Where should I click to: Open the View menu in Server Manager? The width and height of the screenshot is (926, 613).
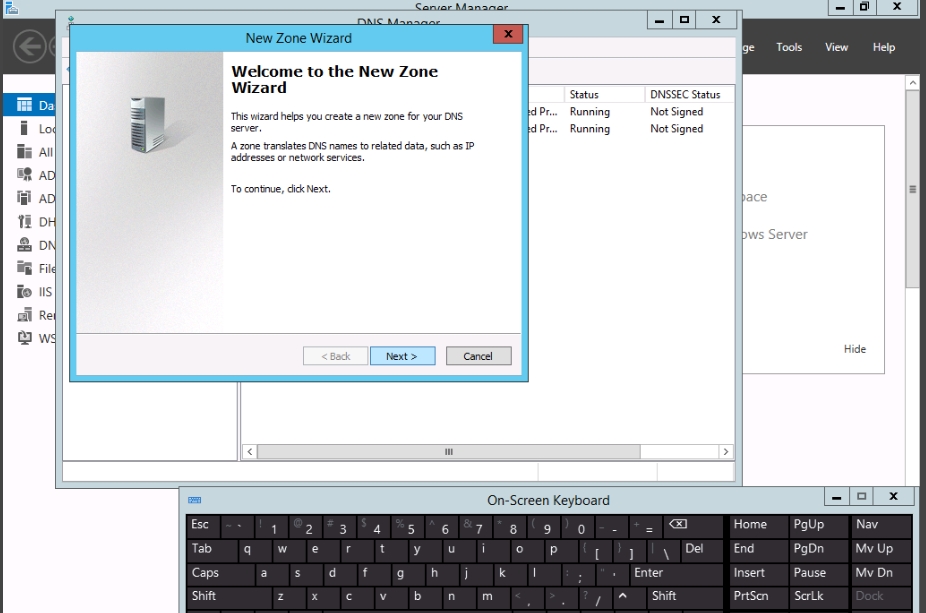click(836, 47)
